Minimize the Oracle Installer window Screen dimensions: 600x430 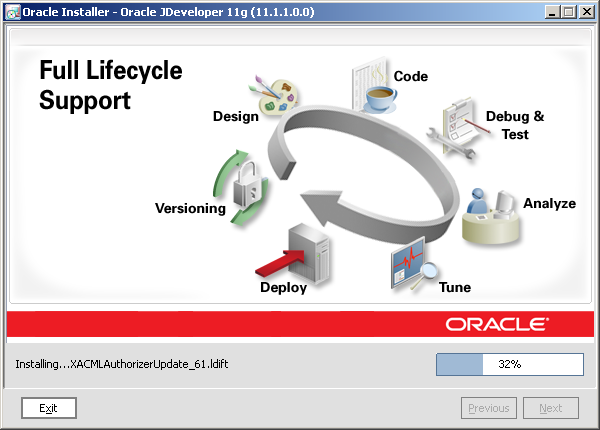coord(551,12)
